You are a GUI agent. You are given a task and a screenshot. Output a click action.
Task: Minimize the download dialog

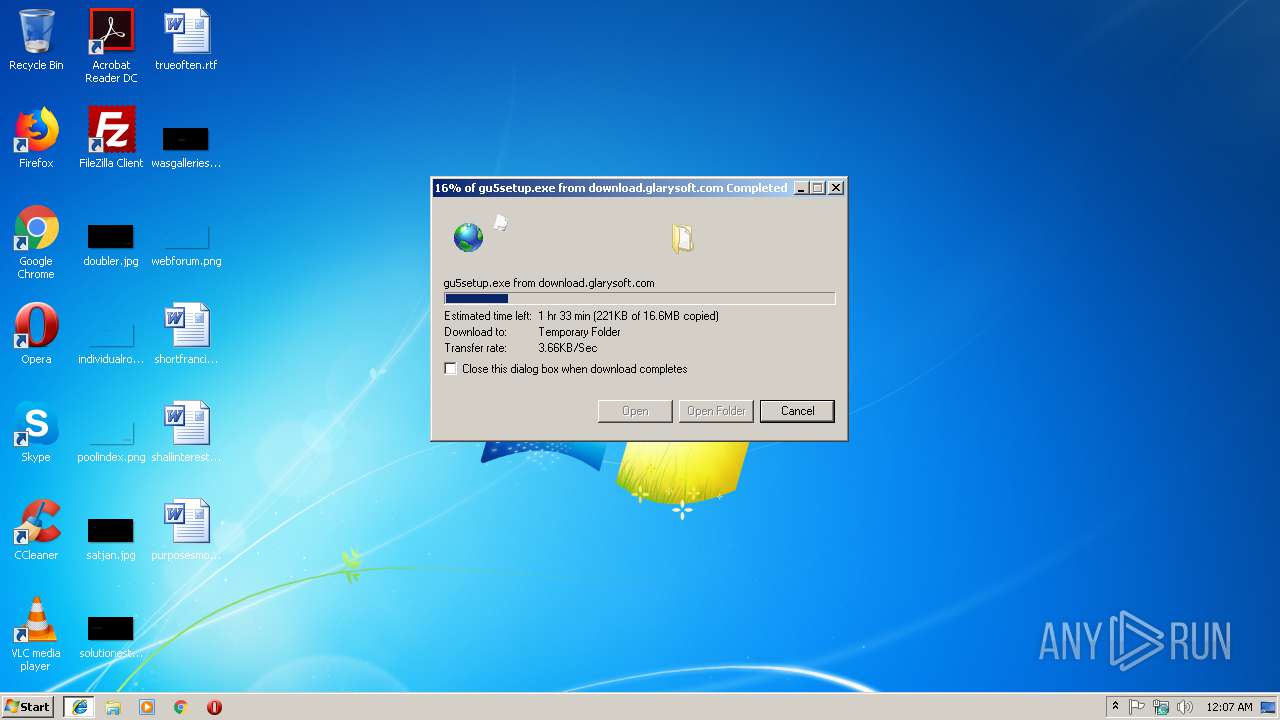(x=800, y=188)
